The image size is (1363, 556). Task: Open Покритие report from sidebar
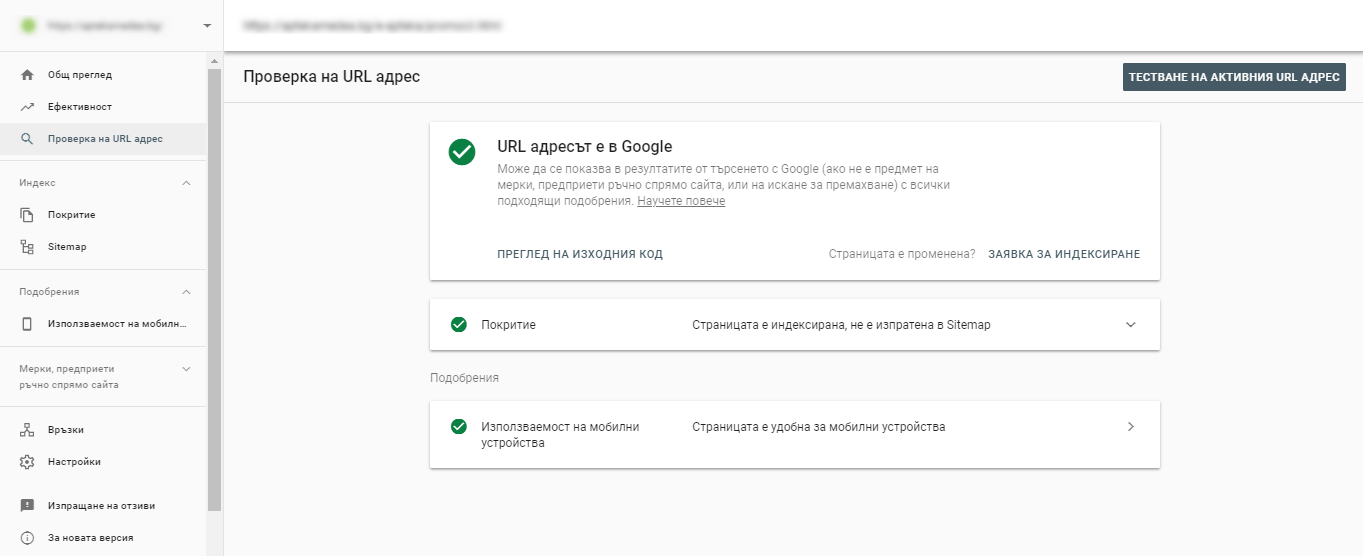pos(103,215)
